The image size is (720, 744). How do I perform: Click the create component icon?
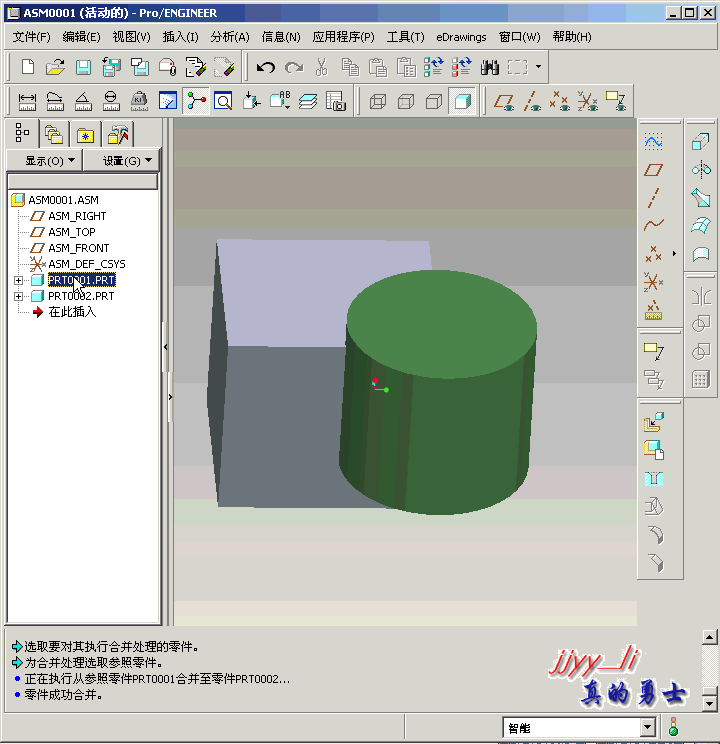(654, 450)
